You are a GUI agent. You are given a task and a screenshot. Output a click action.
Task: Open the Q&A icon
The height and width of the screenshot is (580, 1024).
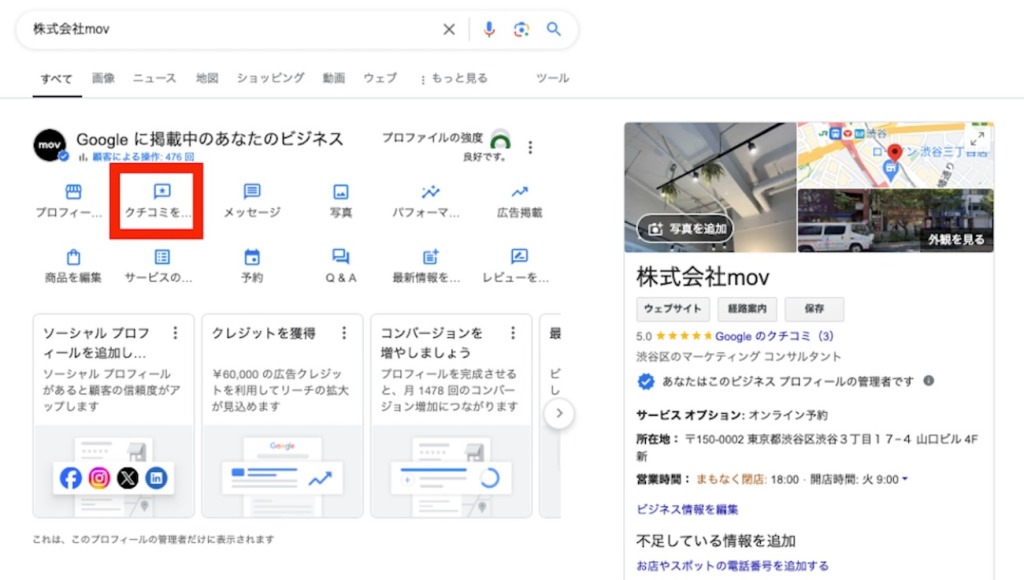coord(341,257)
